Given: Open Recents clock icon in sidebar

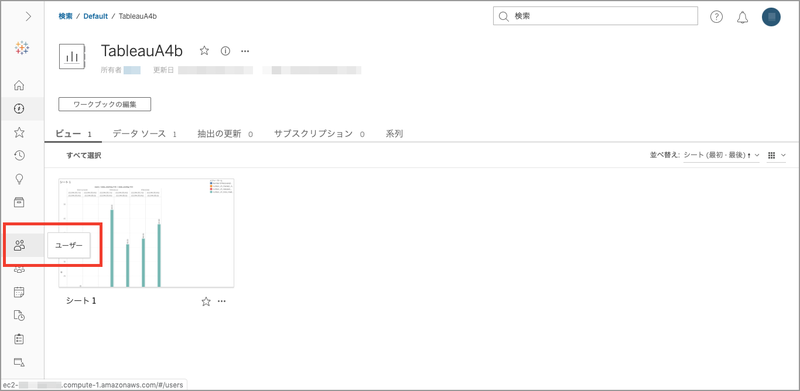Looking at the screenshot, I should [x=19, y=156].
